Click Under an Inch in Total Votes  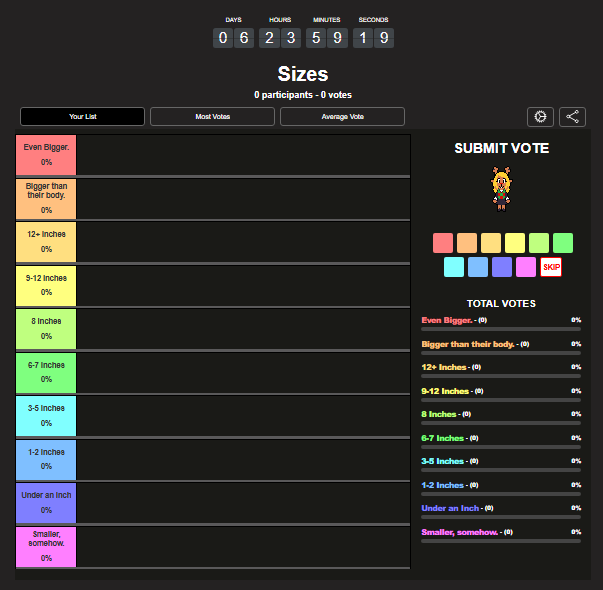tap(450, 508)
